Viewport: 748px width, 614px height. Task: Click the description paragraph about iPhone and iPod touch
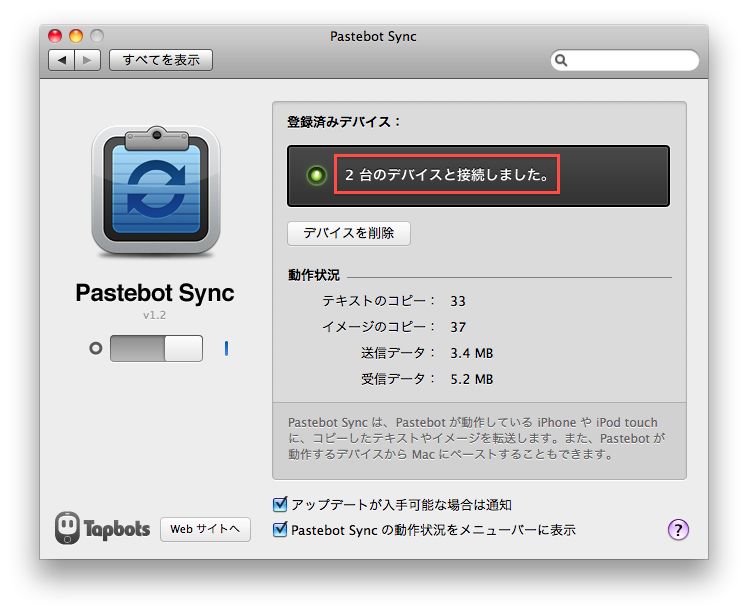(477, 438)
